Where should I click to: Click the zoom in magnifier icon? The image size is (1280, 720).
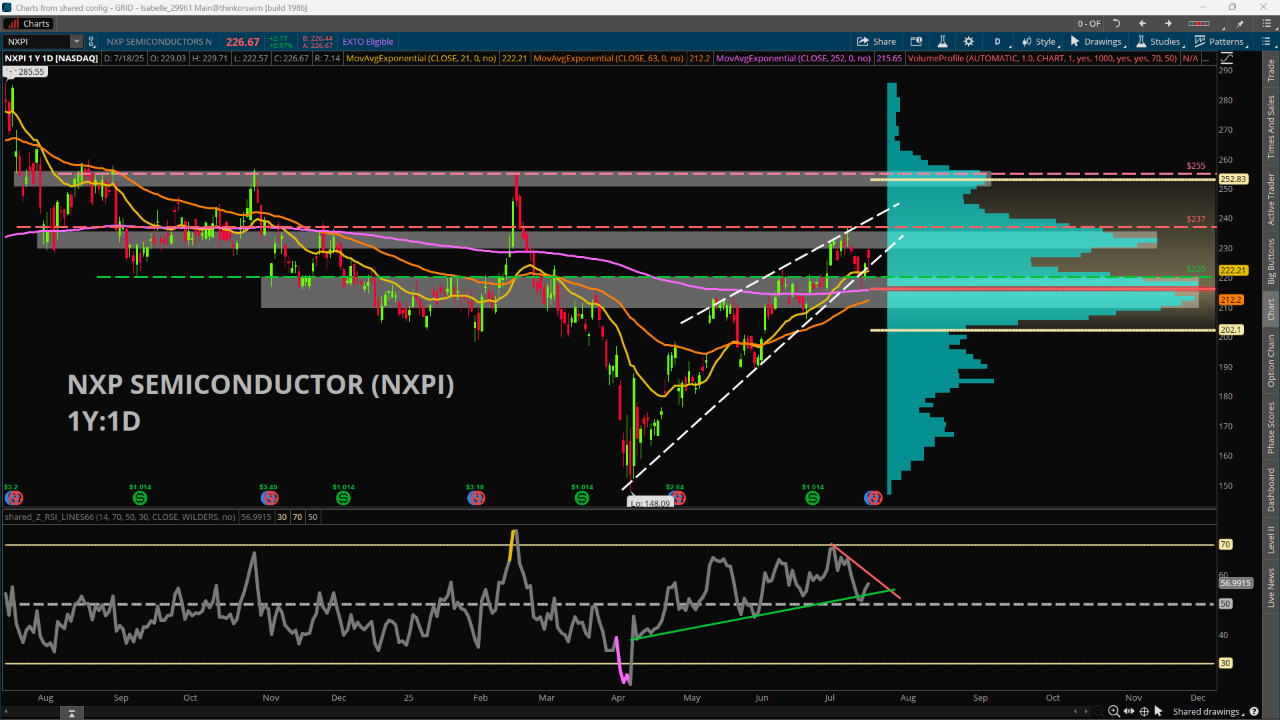[x=1113, y=711]
